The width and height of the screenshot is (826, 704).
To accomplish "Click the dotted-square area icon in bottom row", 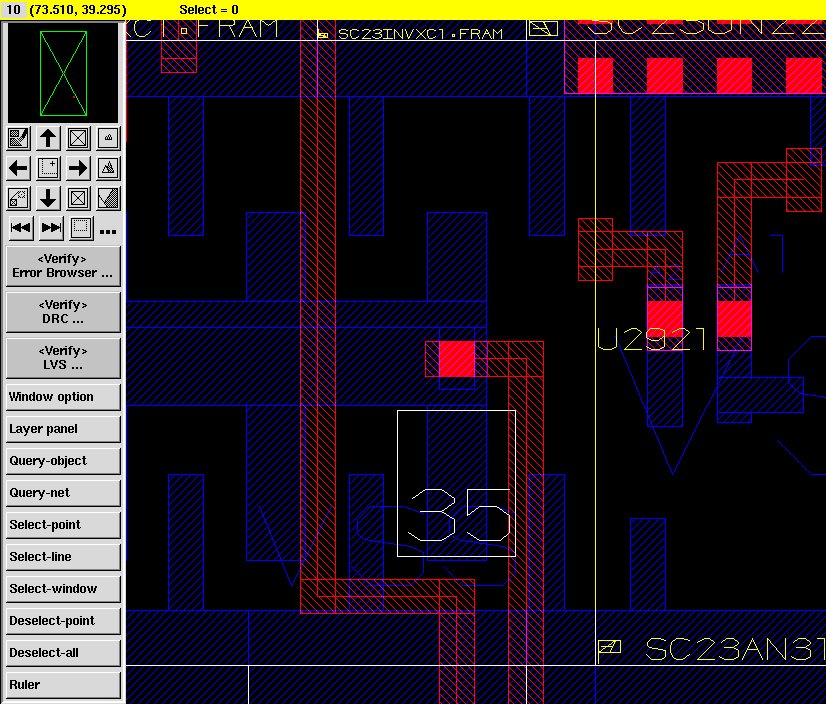I will pos(81,228).
